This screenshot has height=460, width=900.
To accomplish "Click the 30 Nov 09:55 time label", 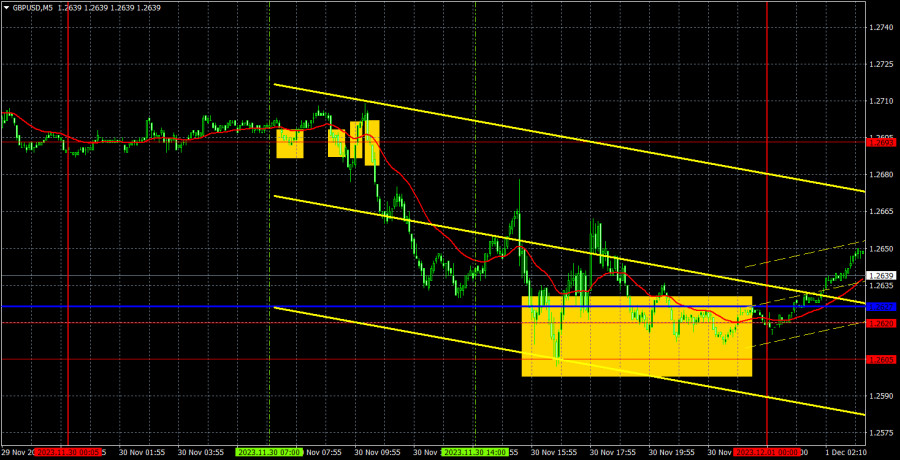I will (x=376, y=453).
